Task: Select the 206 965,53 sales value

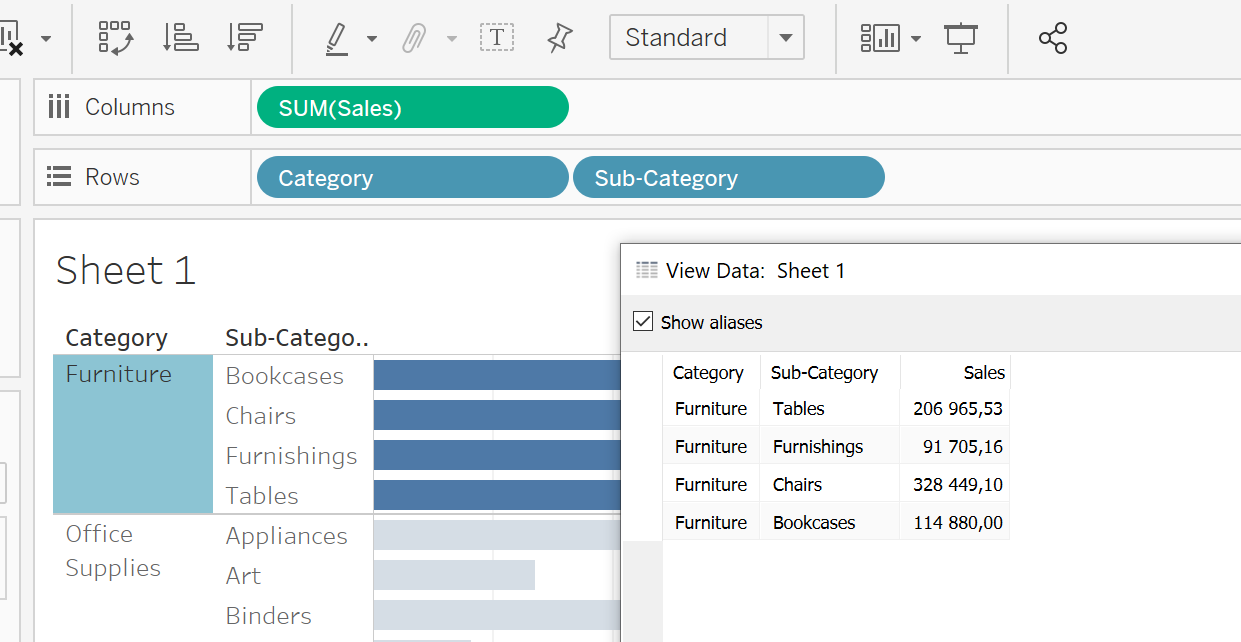Action: click(x=958, y=408)
